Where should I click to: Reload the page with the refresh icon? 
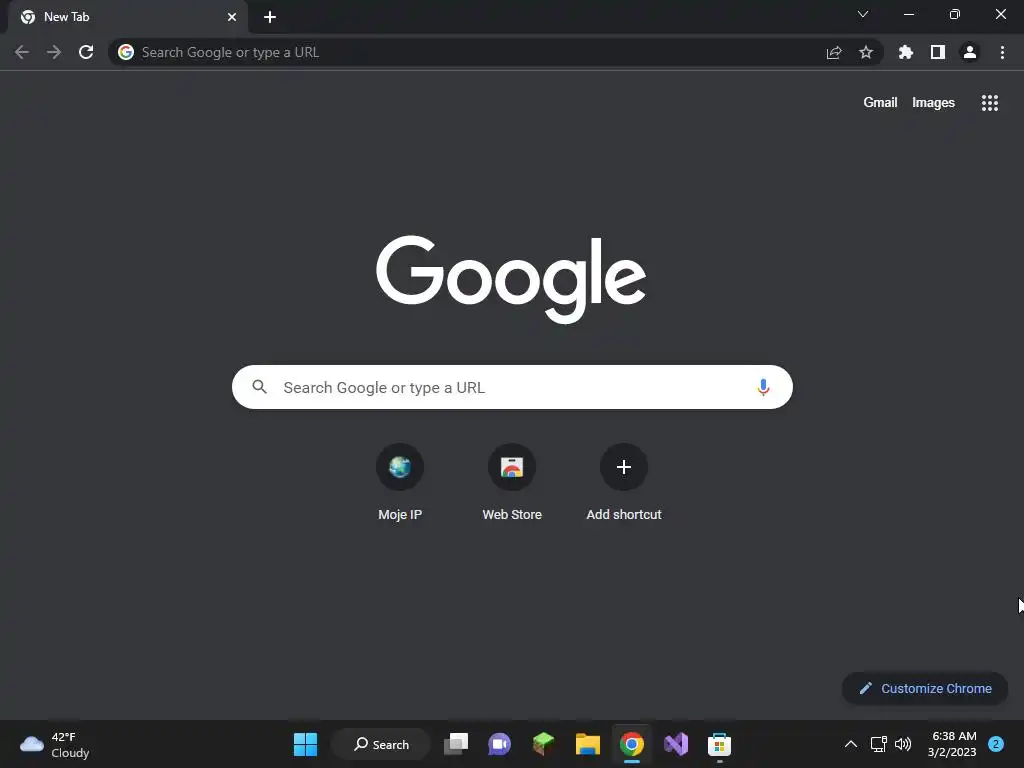(86, 52)
